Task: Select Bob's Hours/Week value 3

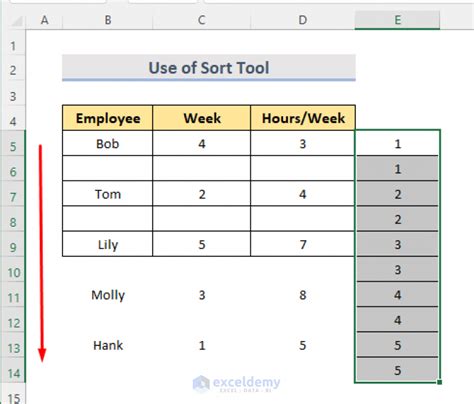Action: tap(303, 143)
